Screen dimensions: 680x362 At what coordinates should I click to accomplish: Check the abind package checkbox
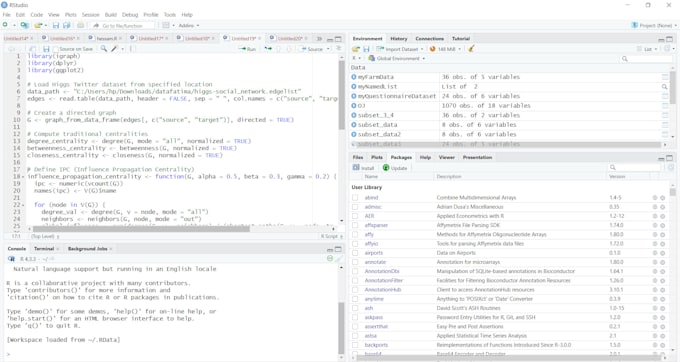pos(355,198)
